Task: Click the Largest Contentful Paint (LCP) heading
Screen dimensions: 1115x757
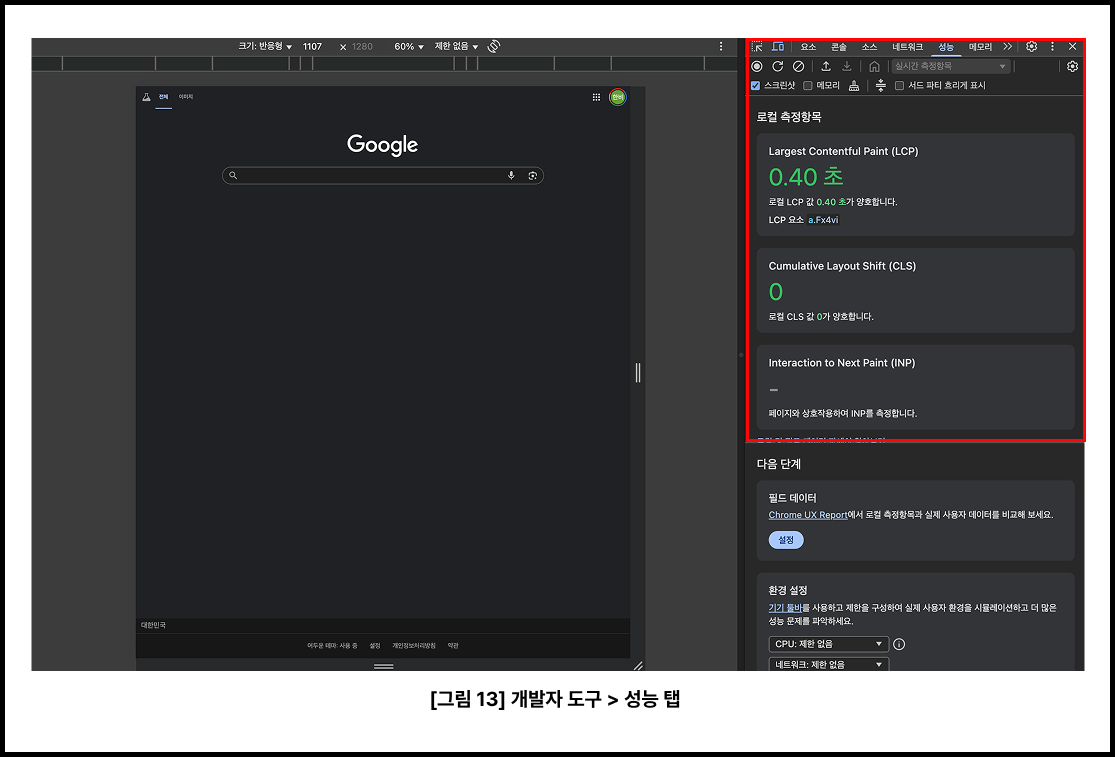Action: click(843, 151)
